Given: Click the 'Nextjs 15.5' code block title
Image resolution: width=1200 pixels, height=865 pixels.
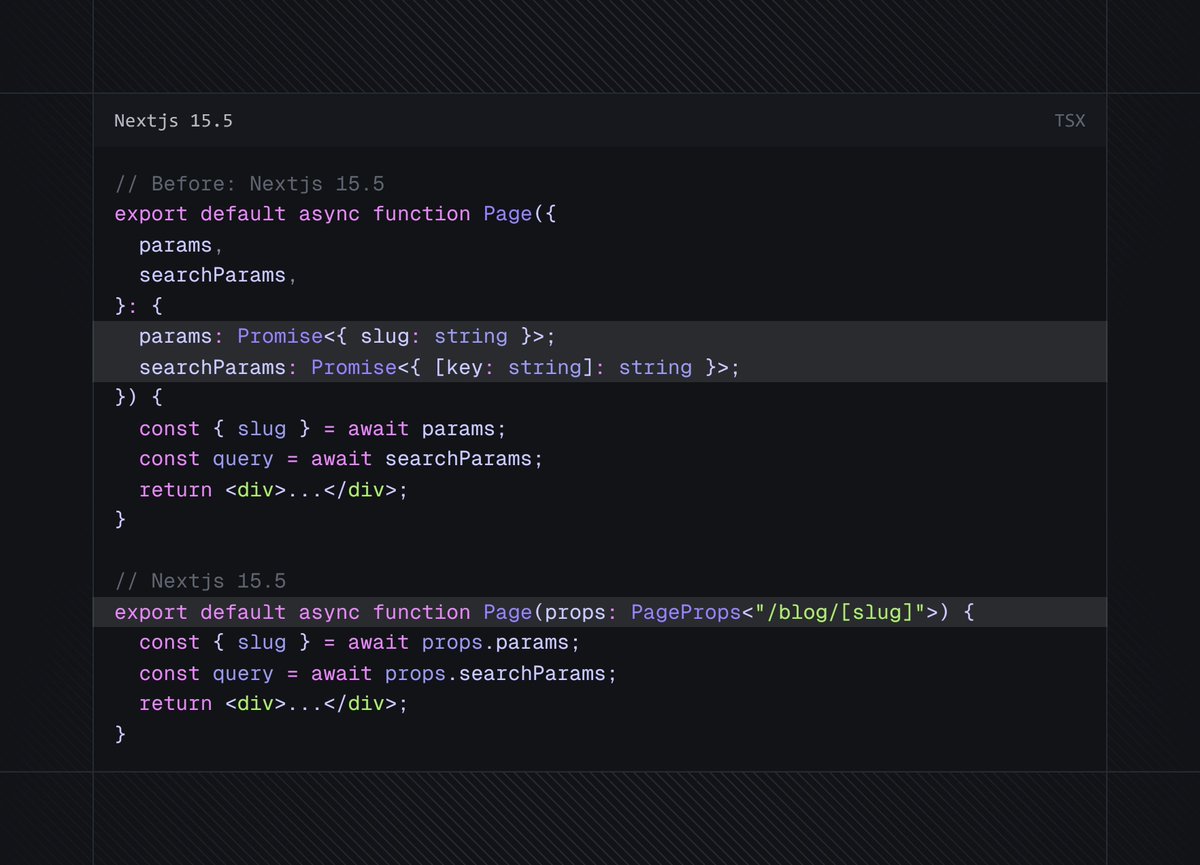Looking at the screenshot, I should 173,121.
